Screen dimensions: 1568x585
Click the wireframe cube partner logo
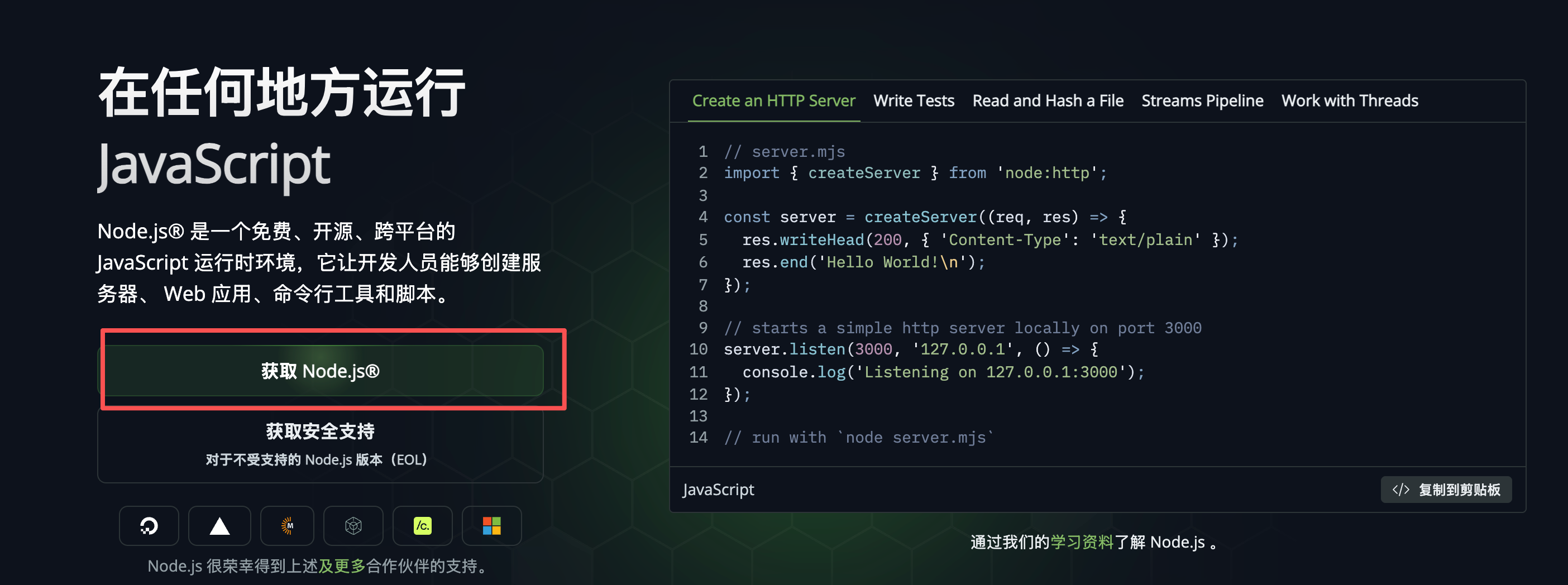[x=353, y=525]
